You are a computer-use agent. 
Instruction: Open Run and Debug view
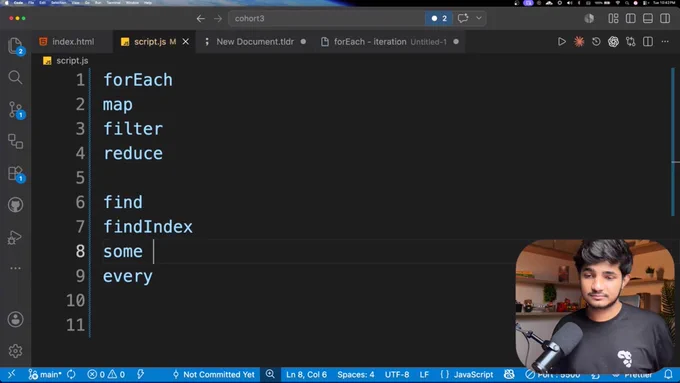click(15, 237)
